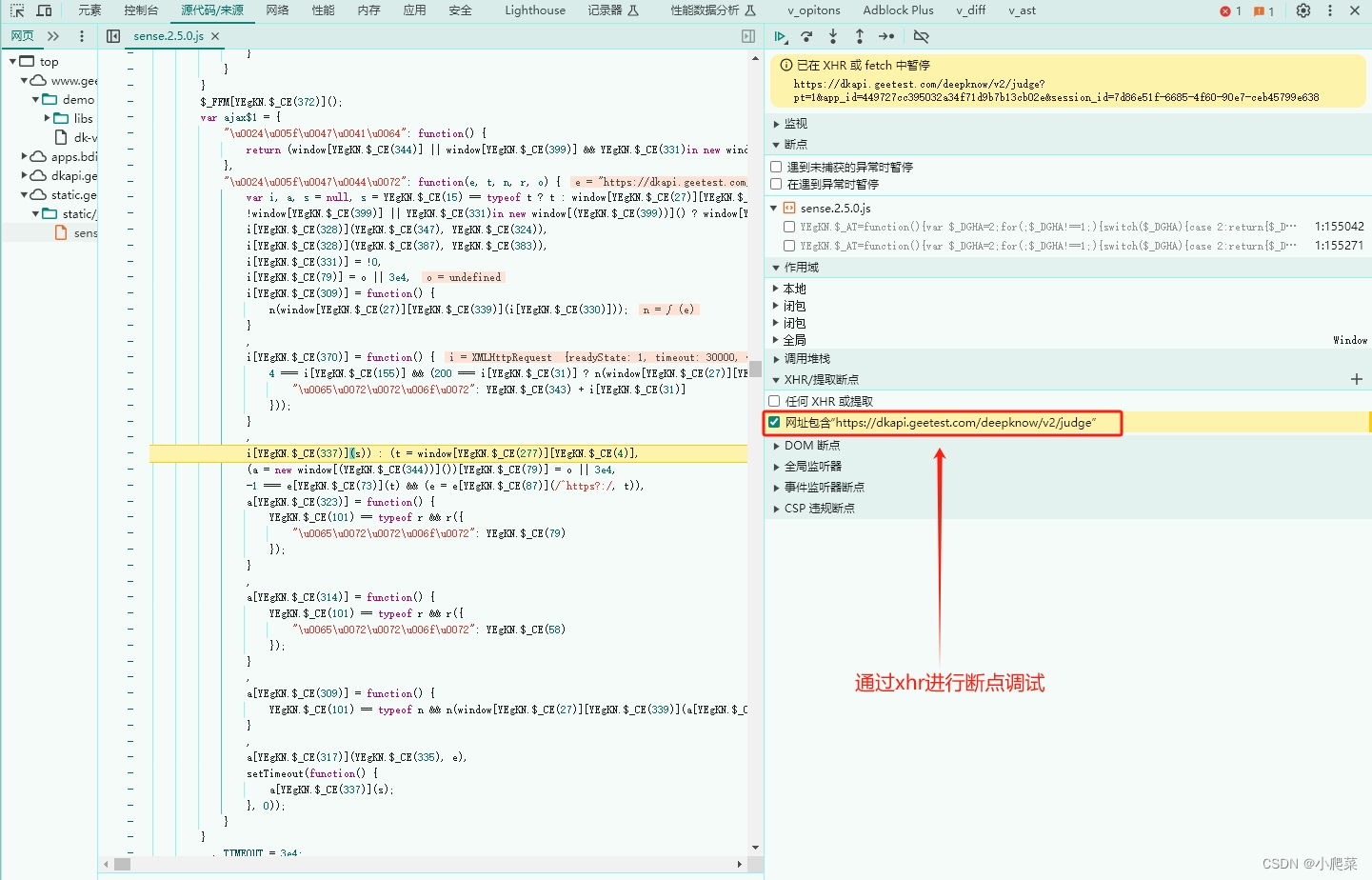Toggle the debugger sidebar icon
The height and width of the screenshot is (880, 1372).
(x=748, y=36)
